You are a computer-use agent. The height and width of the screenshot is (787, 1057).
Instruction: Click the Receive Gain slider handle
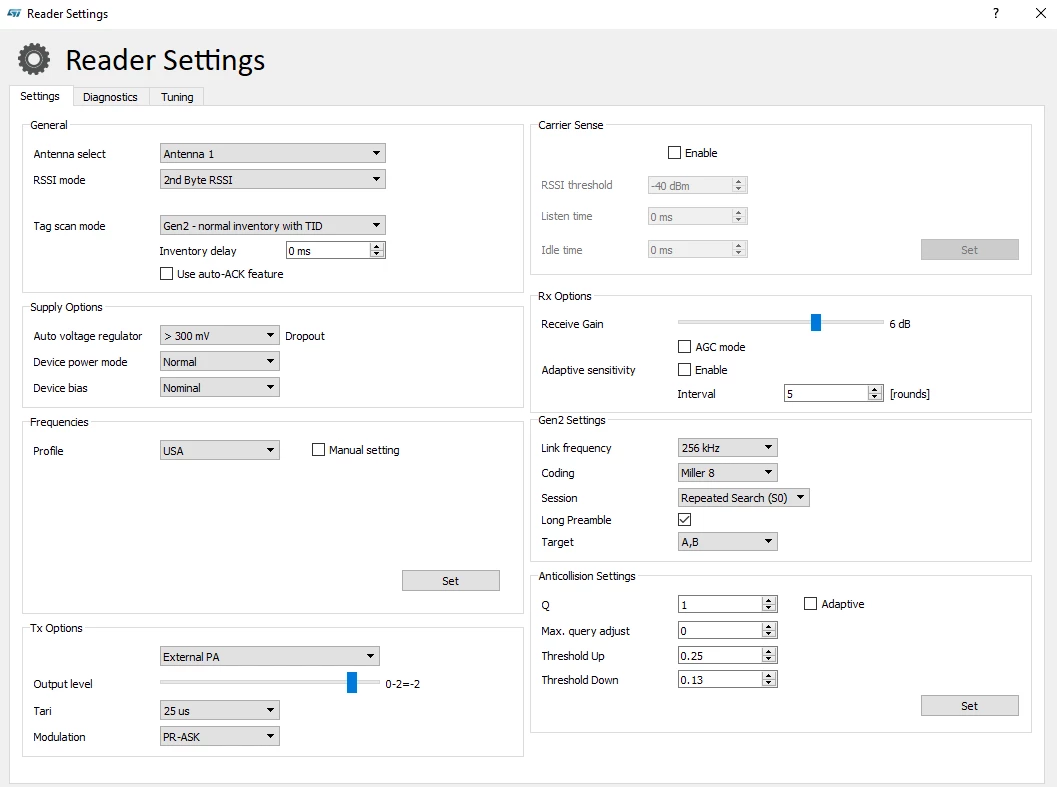816,323
